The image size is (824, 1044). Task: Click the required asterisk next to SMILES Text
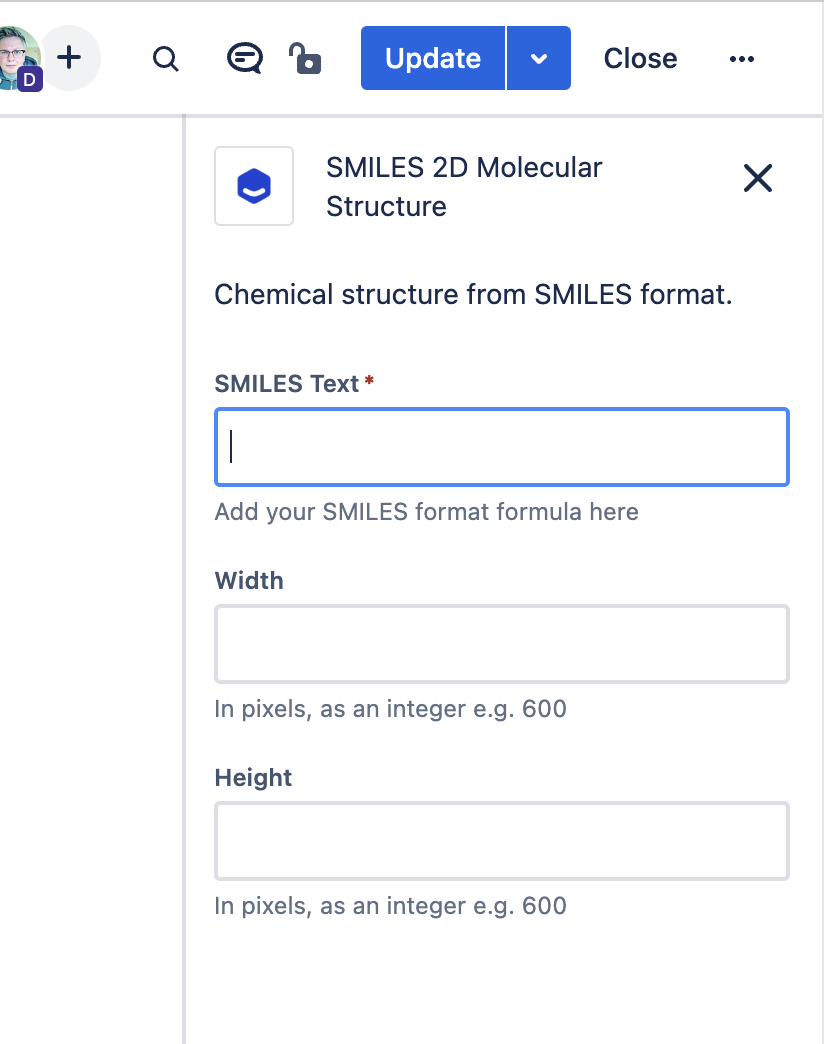[369, 380]
